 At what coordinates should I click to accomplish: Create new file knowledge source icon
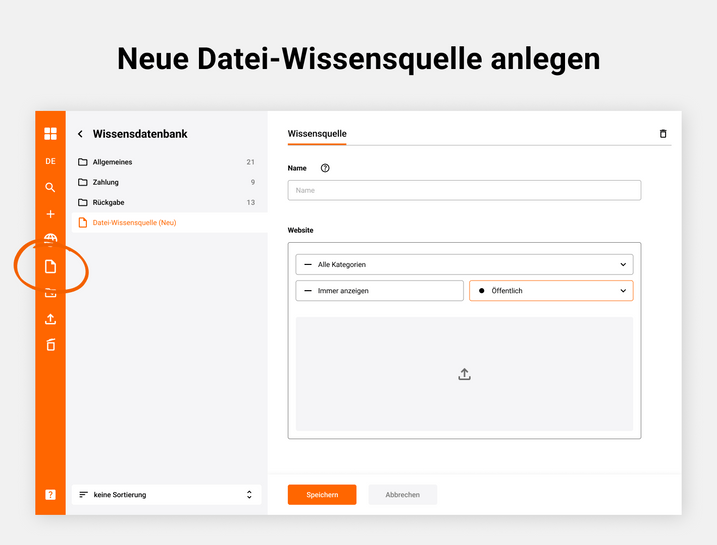(50, 267)
